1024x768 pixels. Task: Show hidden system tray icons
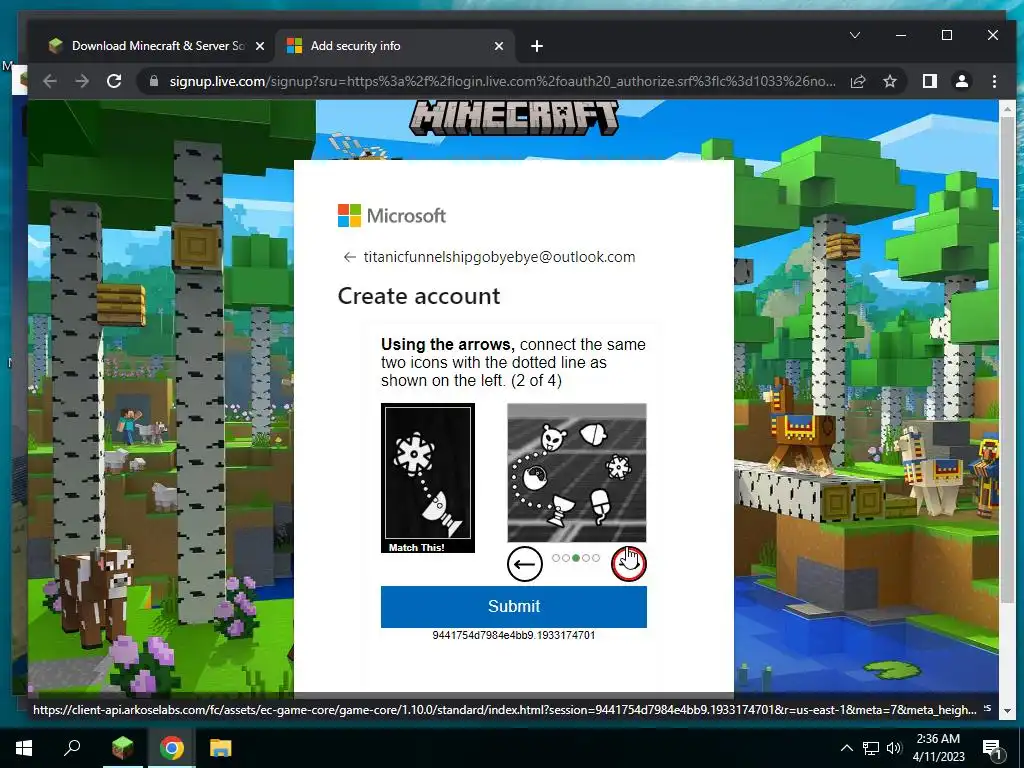pos(846,748)
